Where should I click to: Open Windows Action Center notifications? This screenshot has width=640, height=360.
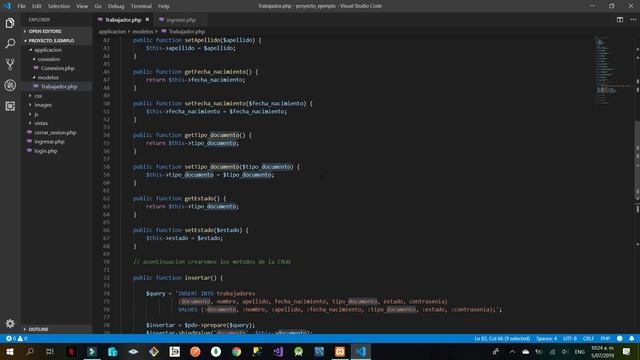(626, 351)
